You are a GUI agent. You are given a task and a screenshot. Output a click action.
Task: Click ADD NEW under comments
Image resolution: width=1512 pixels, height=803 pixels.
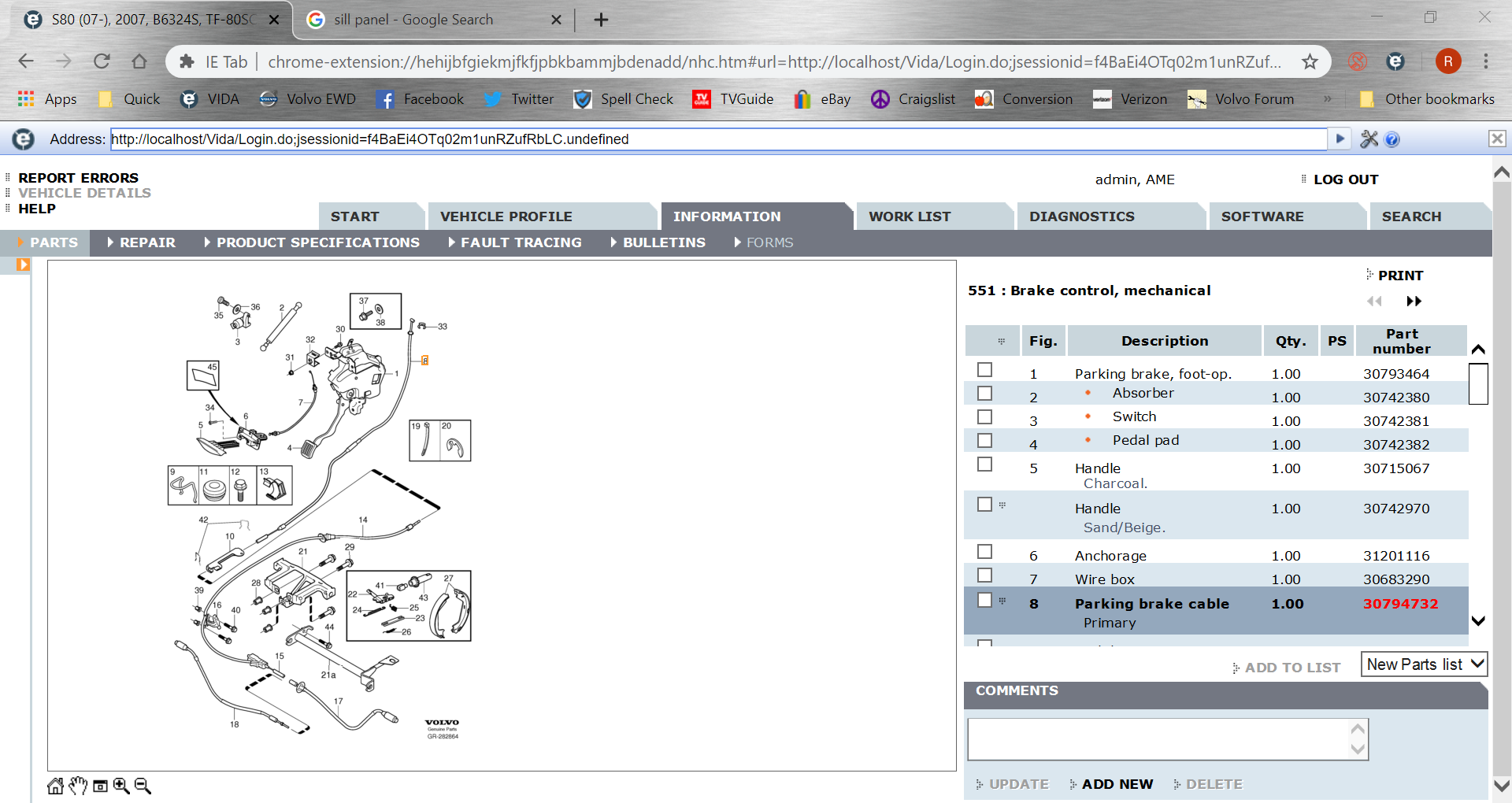(1117, 784)
